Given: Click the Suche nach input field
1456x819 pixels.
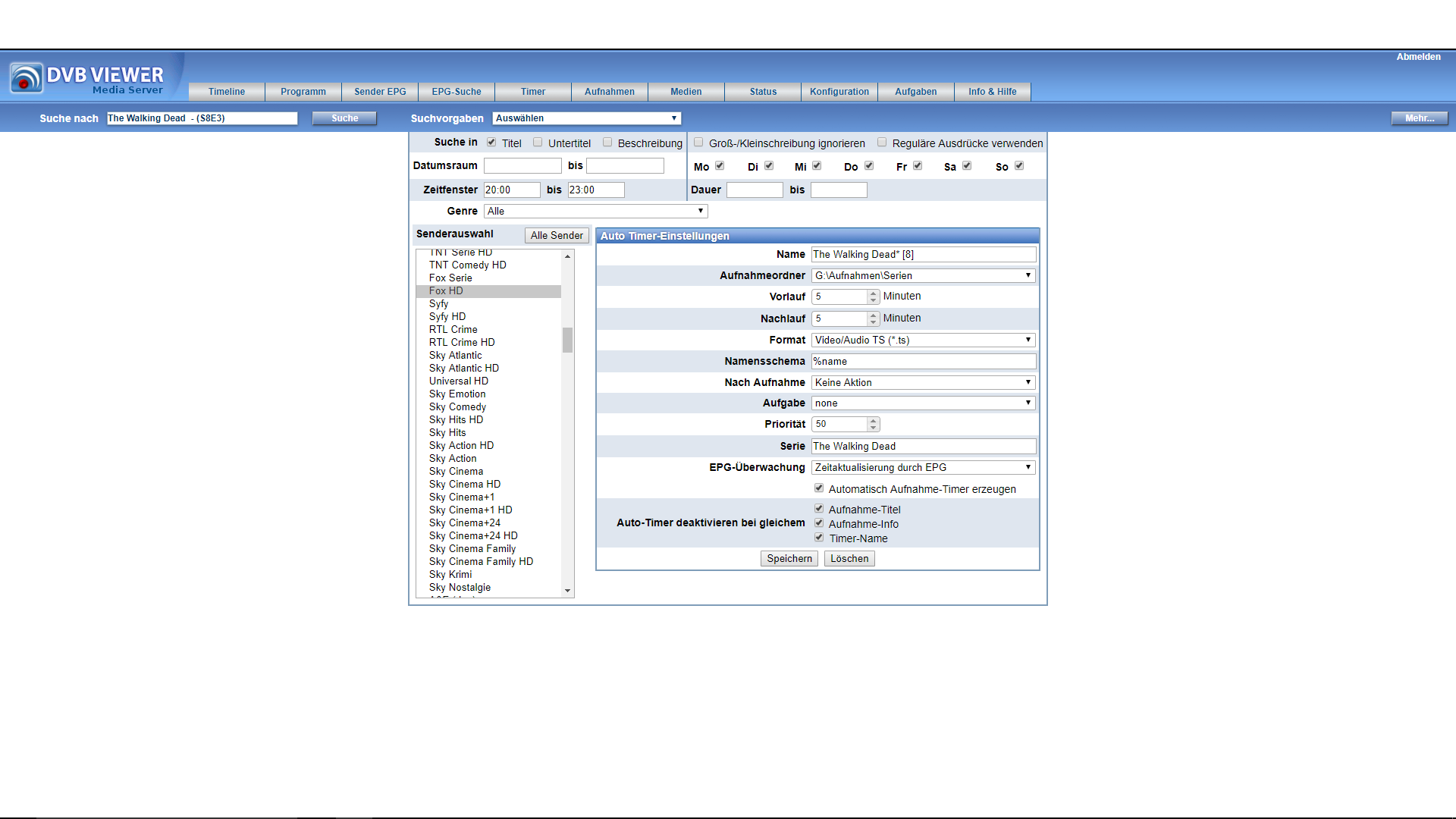Looking at the screenshot, I should click(202, 118).
